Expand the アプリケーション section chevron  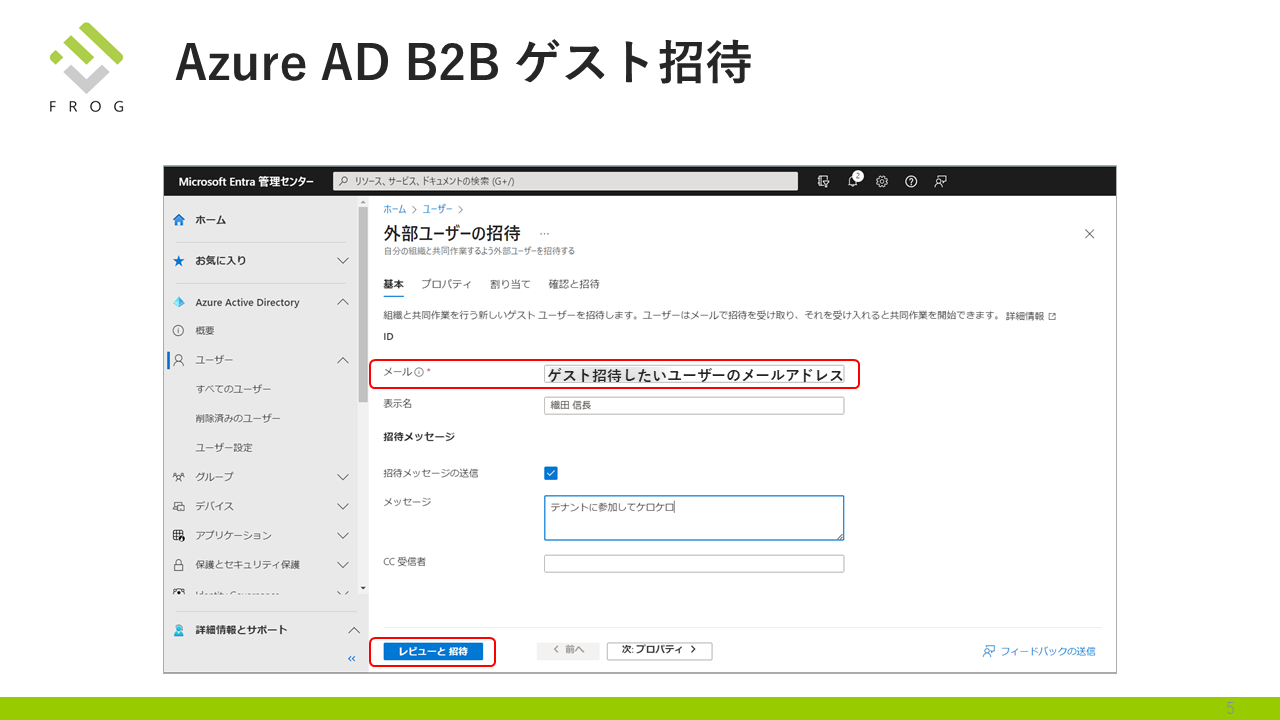343,535
